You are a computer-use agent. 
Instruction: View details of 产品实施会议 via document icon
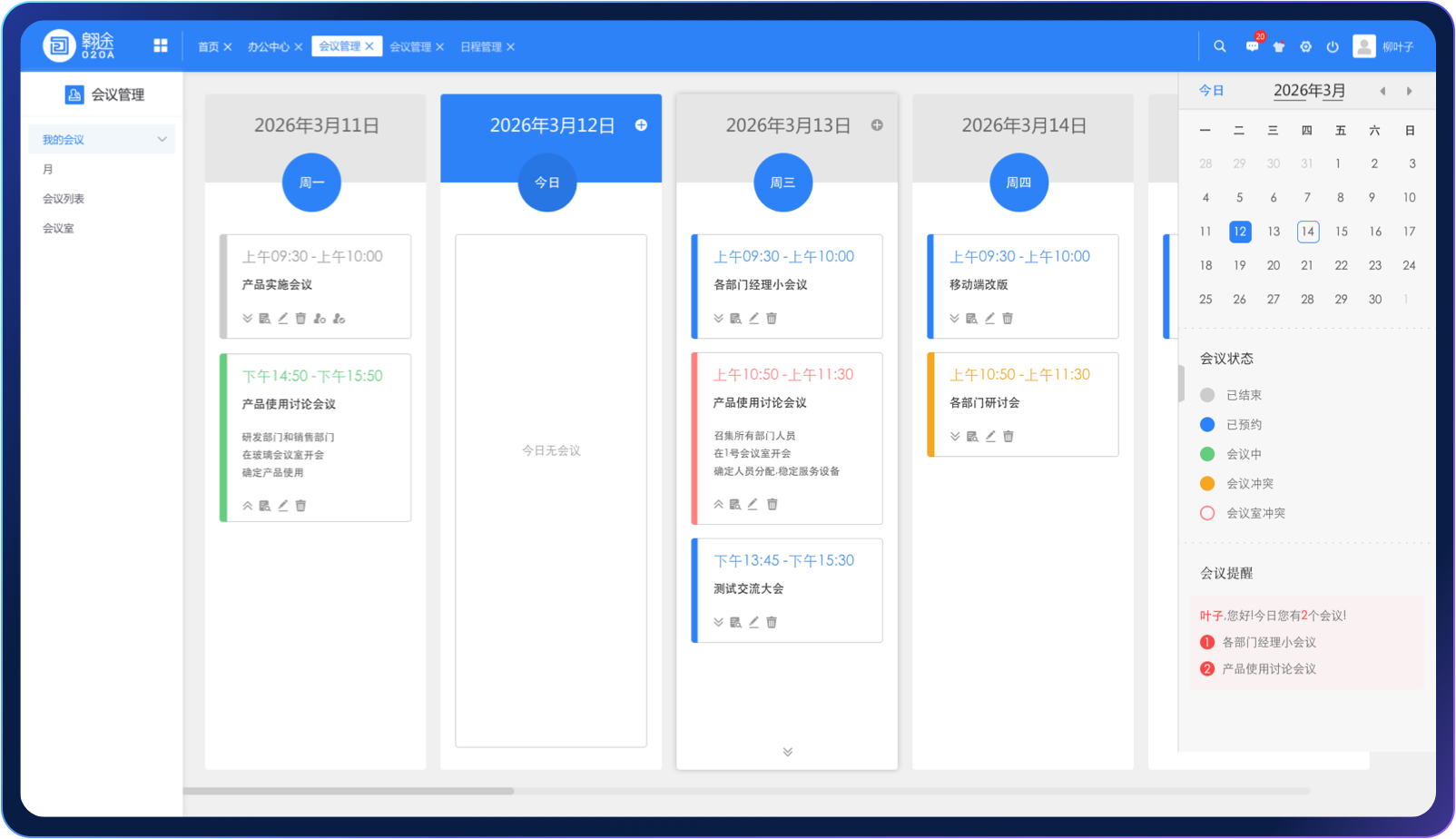tap(264, 318)
